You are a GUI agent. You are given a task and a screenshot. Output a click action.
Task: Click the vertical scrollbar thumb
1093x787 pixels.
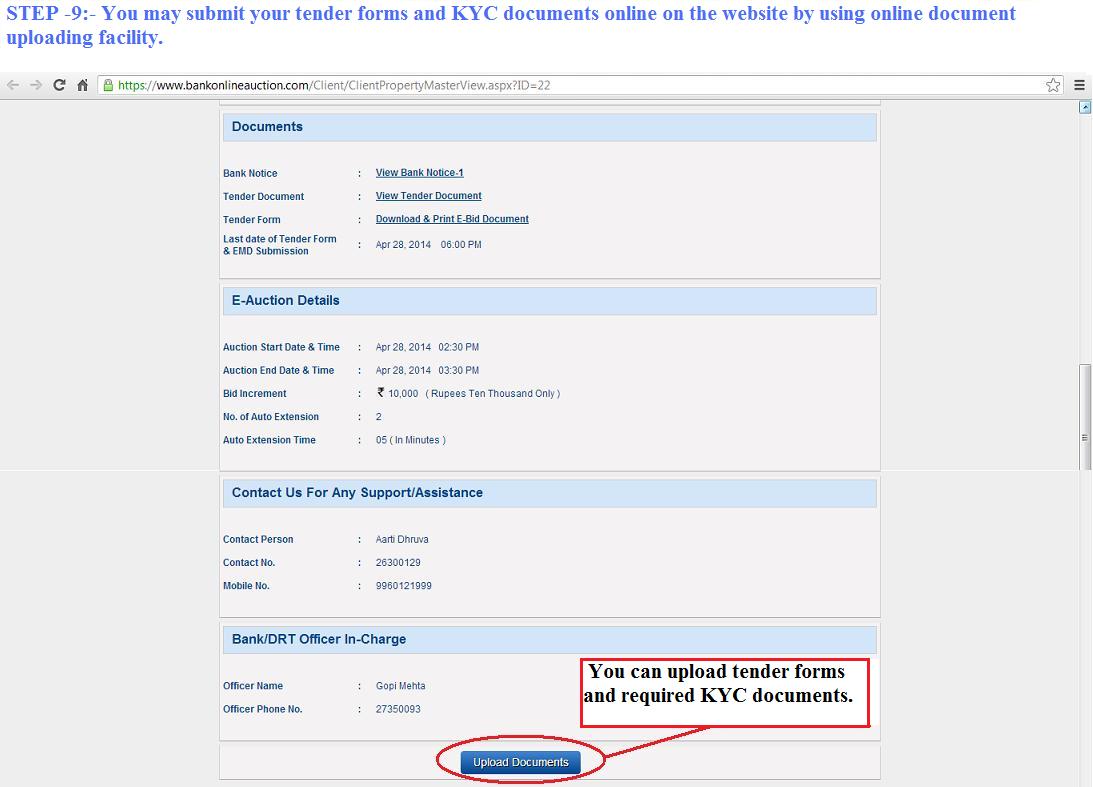point(1085,417)
